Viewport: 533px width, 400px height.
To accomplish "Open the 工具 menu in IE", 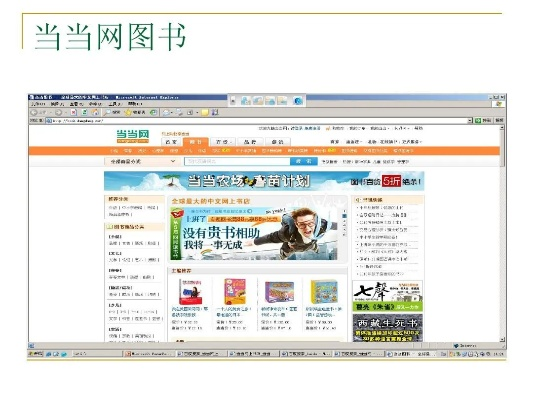I will coord(115,104).
